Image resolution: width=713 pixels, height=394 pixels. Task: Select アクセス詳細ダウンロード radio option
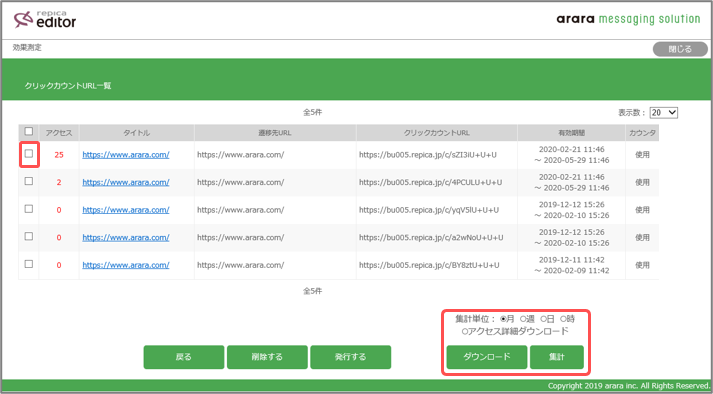point(465,332)
